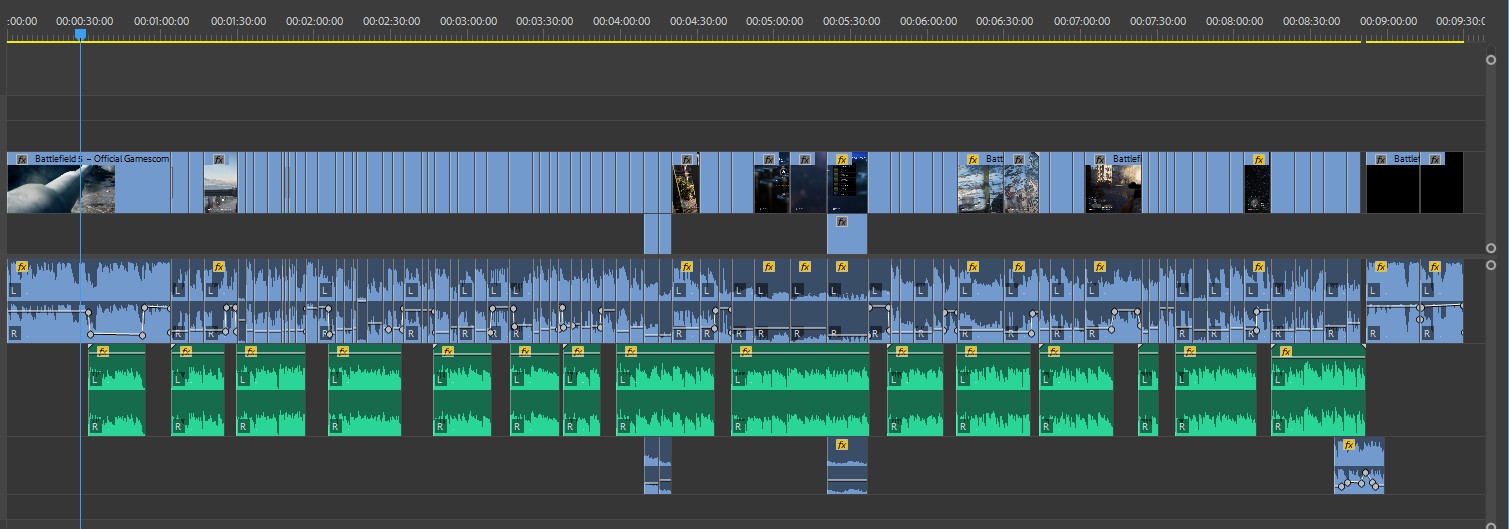Click fx badge on black 'Battle' clip near 09:00
This screenshot has width=1509, height=529.
1381,159
